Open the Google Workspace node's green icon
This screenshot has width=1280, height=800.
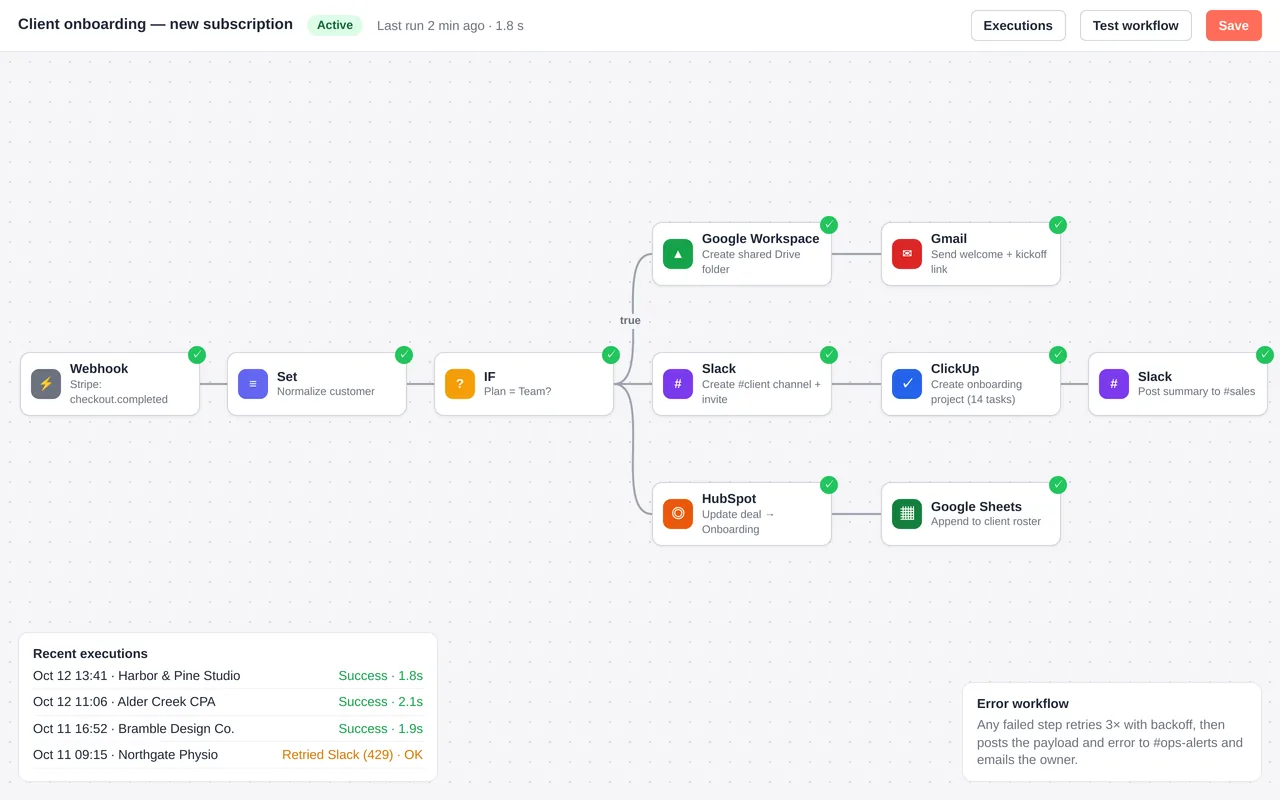click(x=678, y=254)
